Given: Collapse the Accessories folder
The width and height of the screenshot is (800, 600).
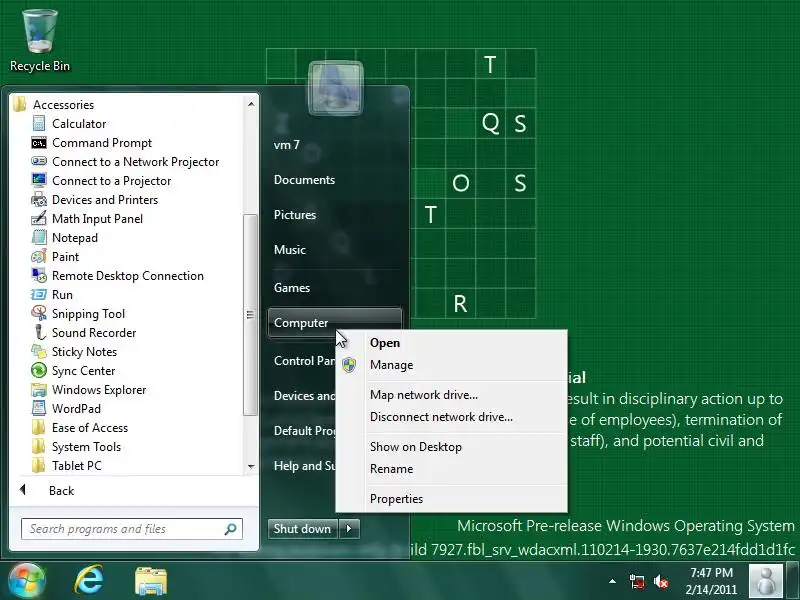Looking at the screenshot, I should (54, 105).
